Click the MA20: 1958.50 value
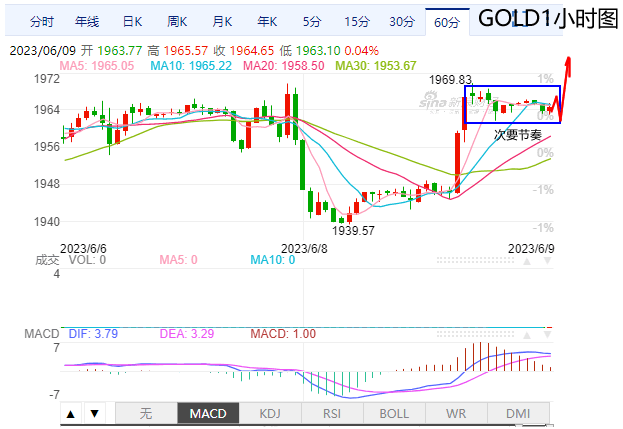 (284, 66)
